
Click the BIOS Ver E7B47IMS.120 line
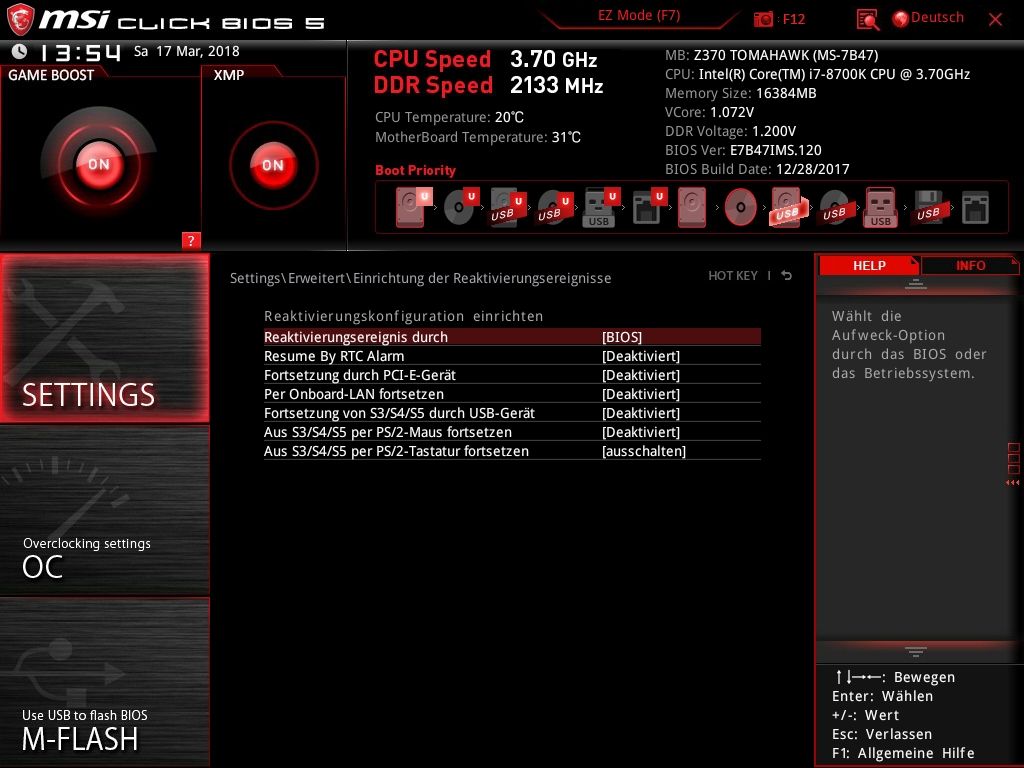point(743,150)
